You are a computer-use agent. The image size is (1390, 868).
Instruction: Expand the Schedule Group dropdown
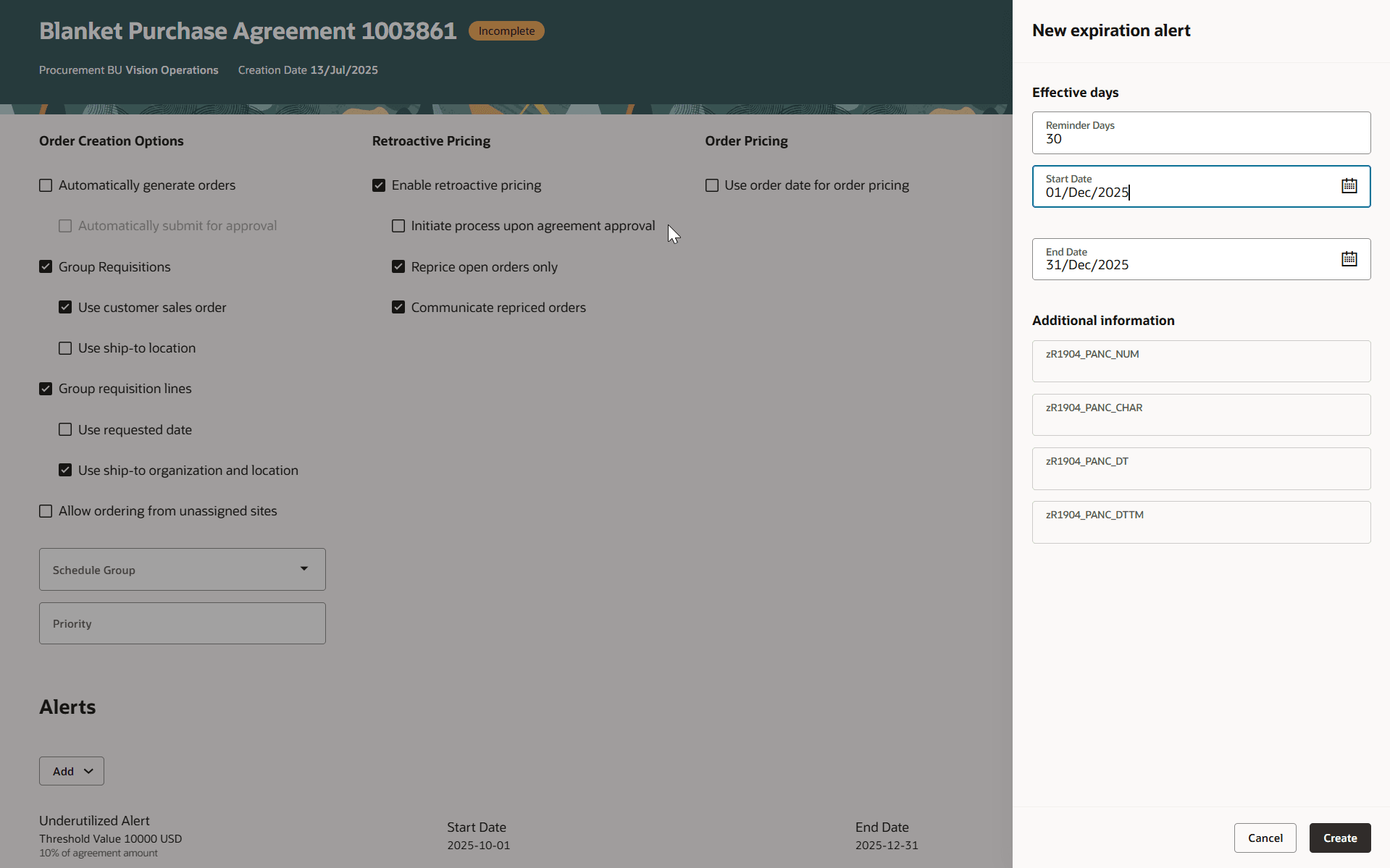tap(183, 570)
